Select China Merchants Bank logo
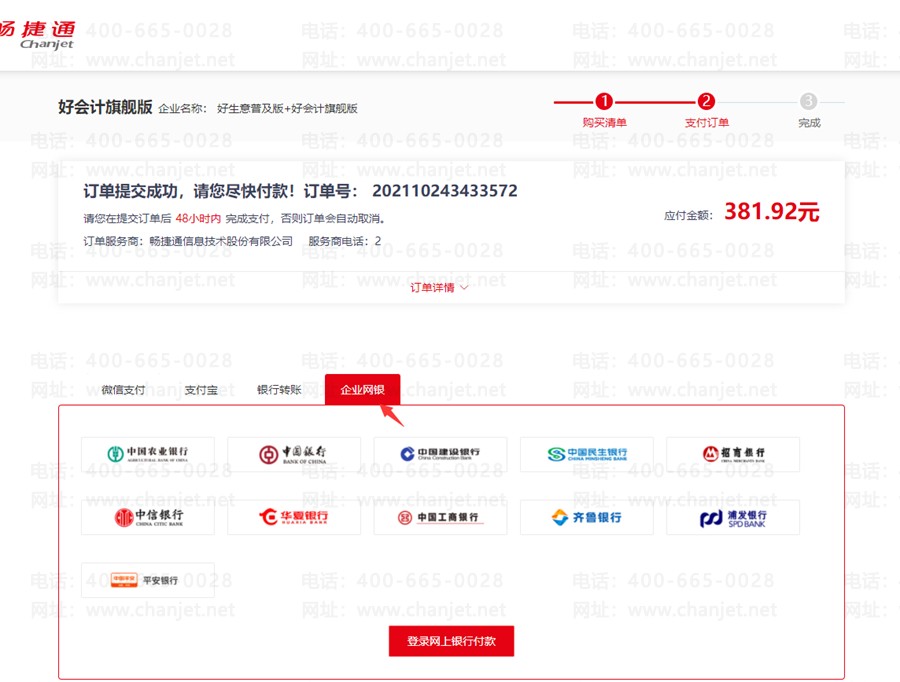Screen dimensions: 900x682 (733, 454)
